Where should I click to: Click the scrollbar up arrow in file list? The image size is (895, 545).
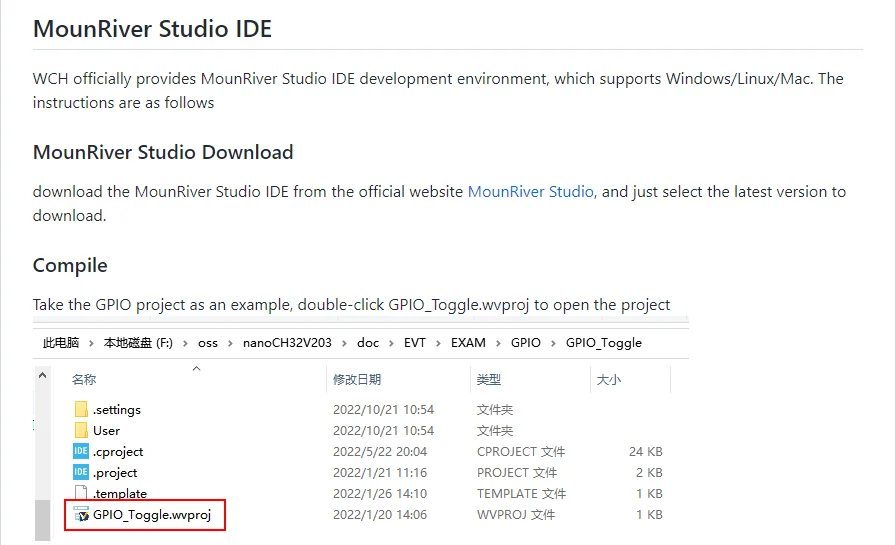(x=42, y=376)
